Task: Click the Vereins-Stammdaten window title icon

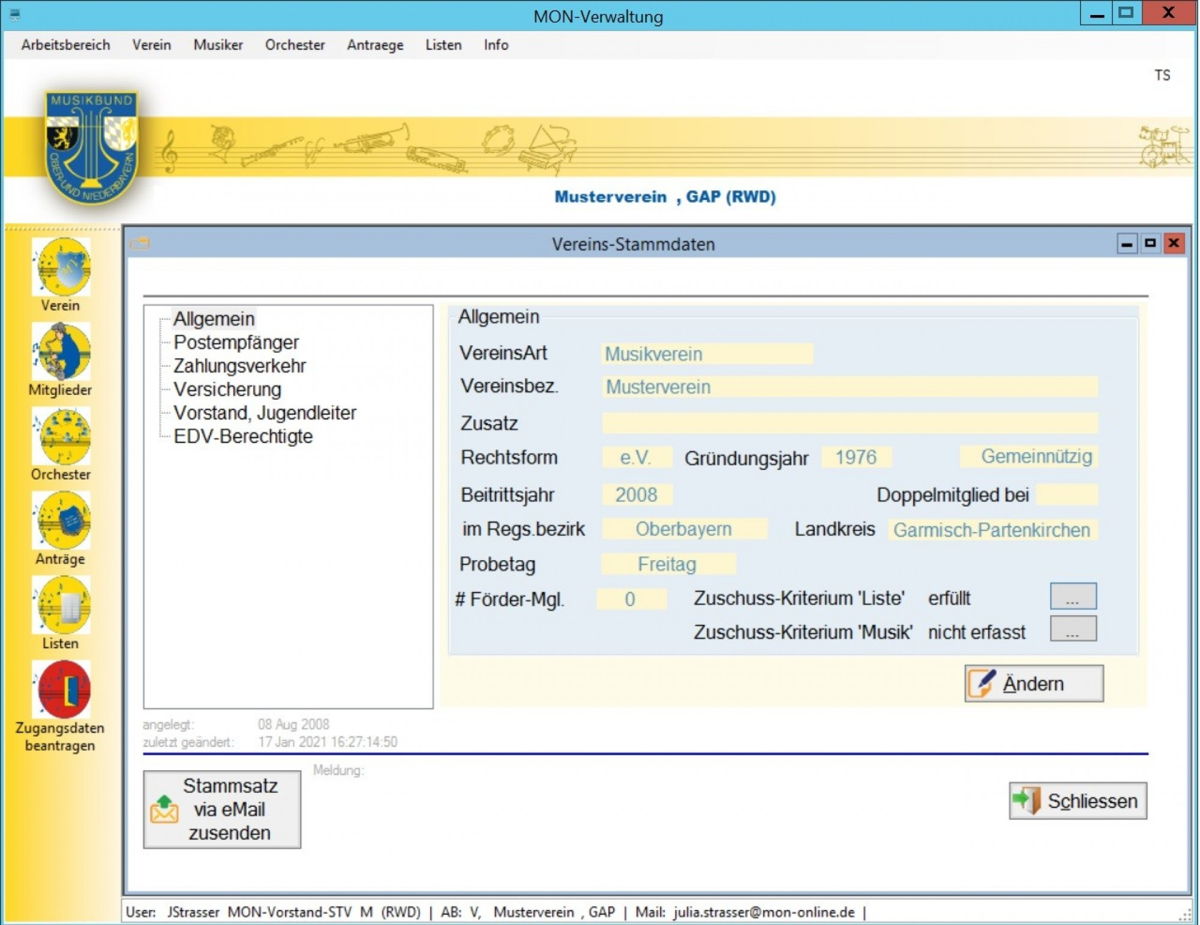Action: (139, 244)
